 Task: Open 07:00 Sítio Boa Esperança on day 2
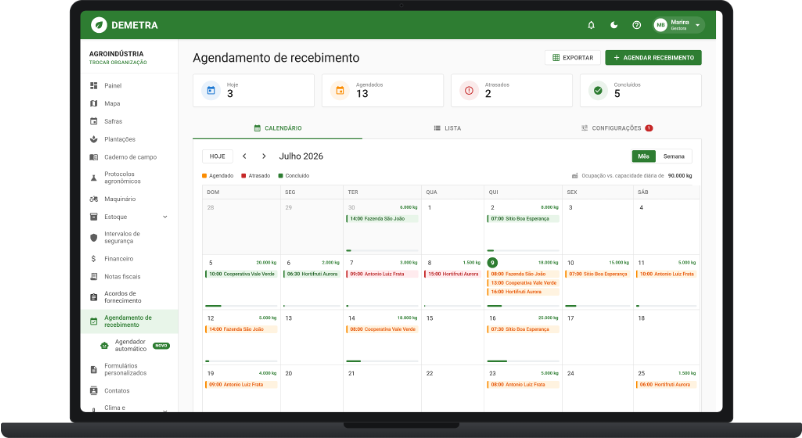(x=523, y=218)
